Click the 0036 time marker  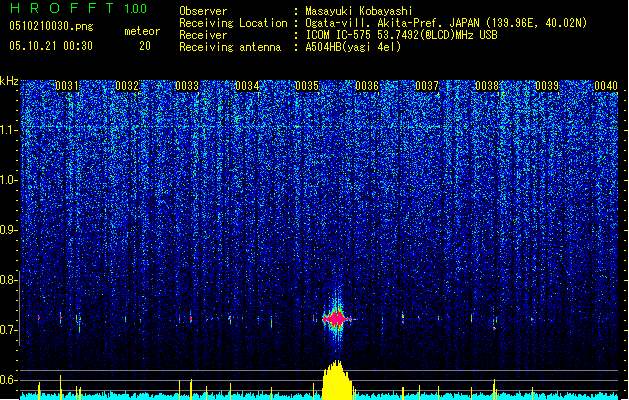tap(367, 86)
